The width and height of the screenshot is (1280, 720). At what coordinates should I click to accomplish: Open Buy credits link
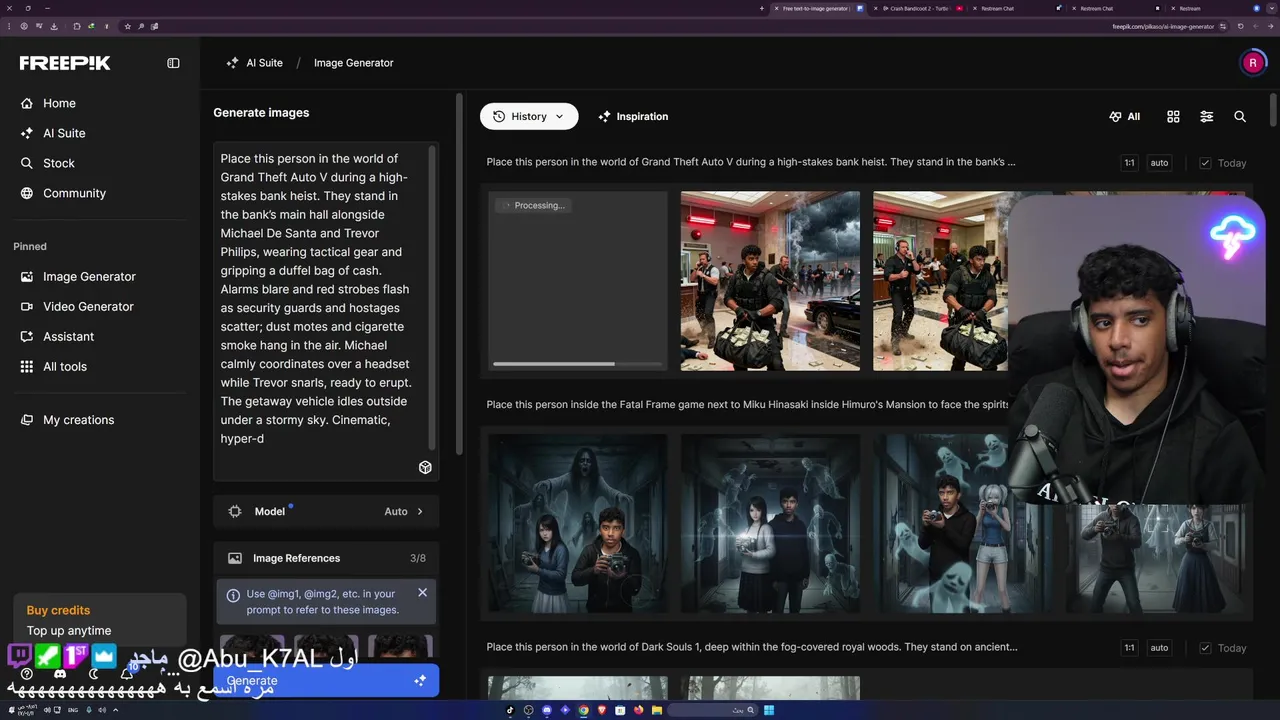(x=58, y=610)
